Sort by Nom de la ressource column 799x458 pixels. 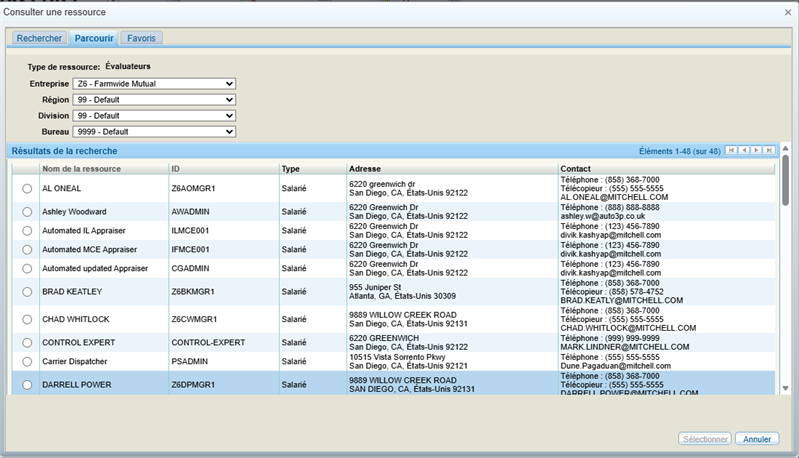[81, 169]
